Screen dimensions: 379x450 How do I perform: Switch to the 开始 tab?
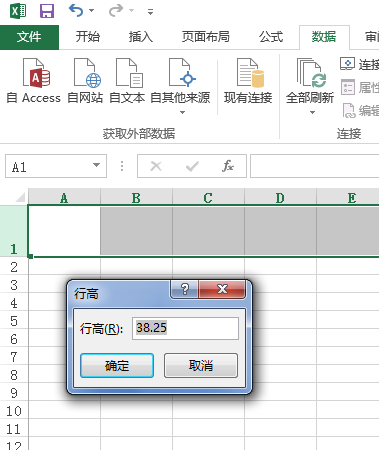click(87, 37)
